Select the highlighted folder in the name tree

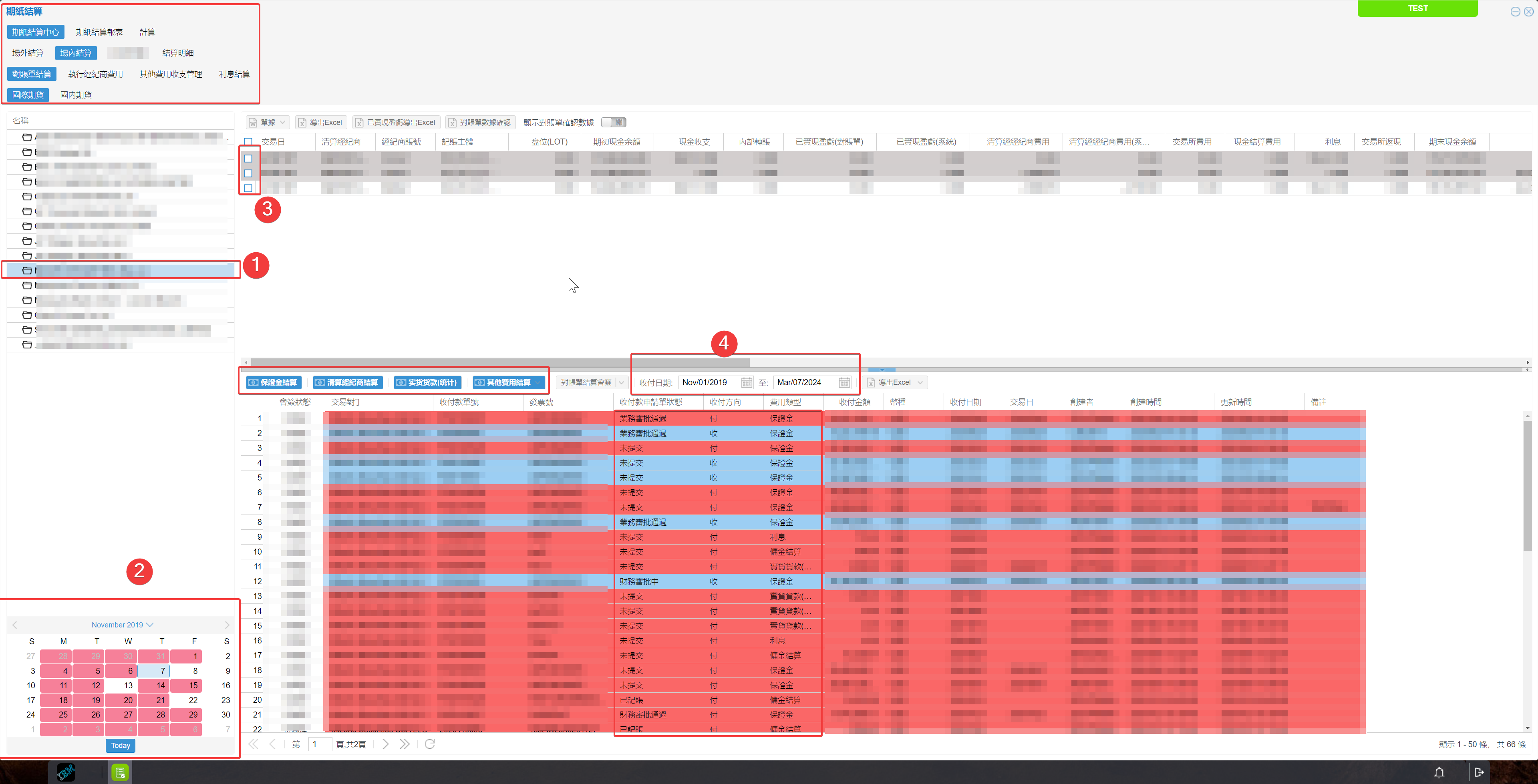coord(121,271)
